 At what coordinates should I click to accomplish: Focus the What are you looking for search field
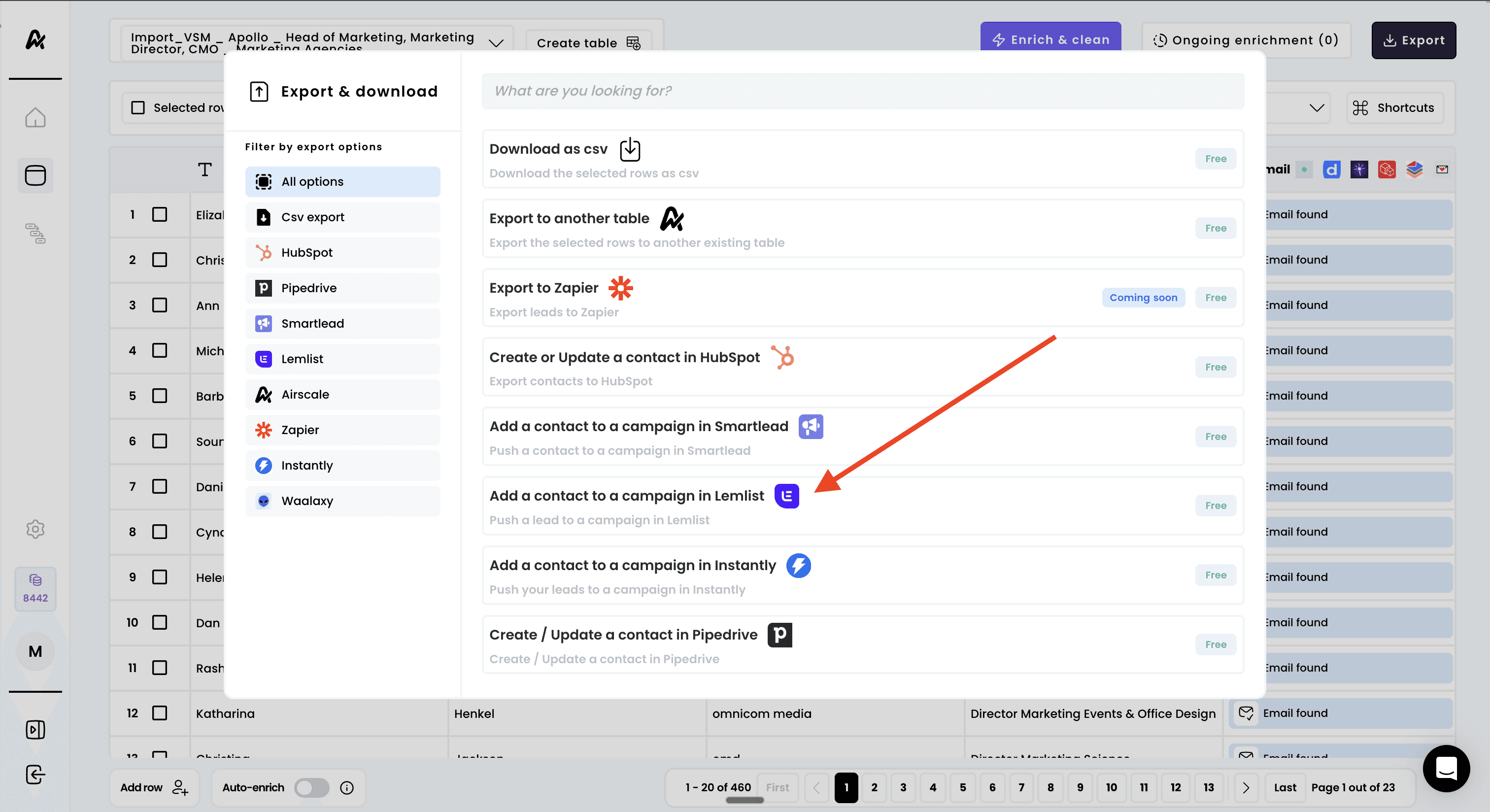tap(862, 91)
